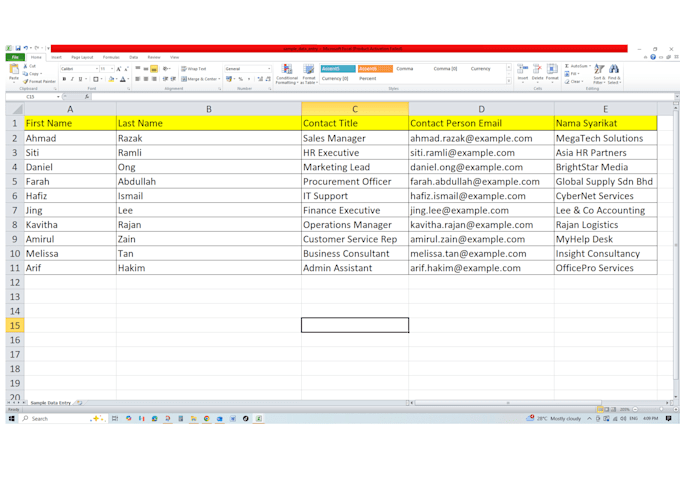Click cell with ahmad.razak@example.com
Image resolution: width=680 pixels, height=481 pixels.
[481, 138]
